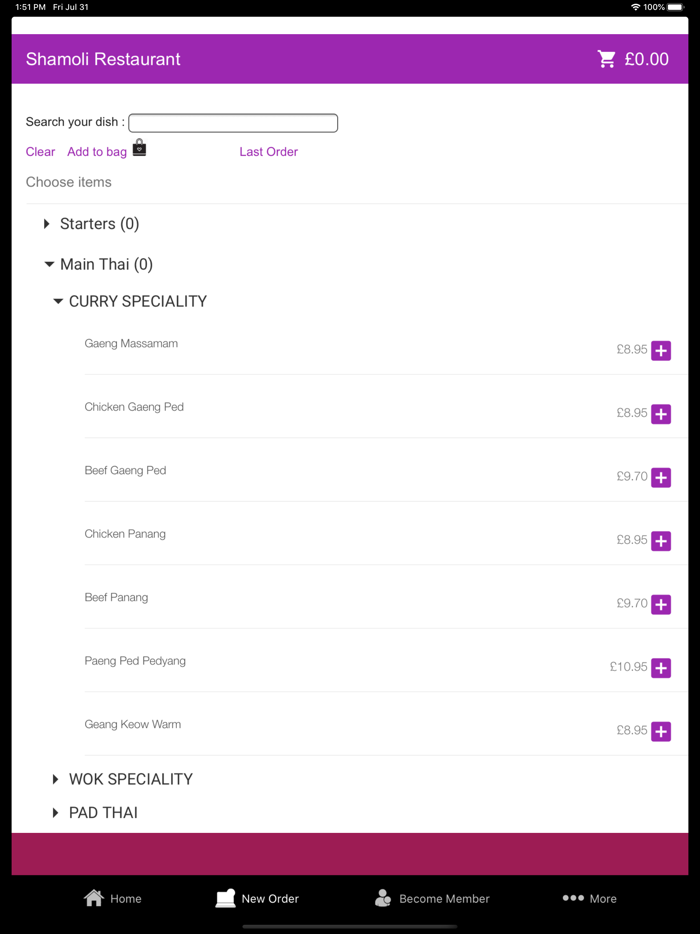Screen dimensions: 700x934
Task: Click the Clear link
Action: pyautogui.click(x=41, y=152)
